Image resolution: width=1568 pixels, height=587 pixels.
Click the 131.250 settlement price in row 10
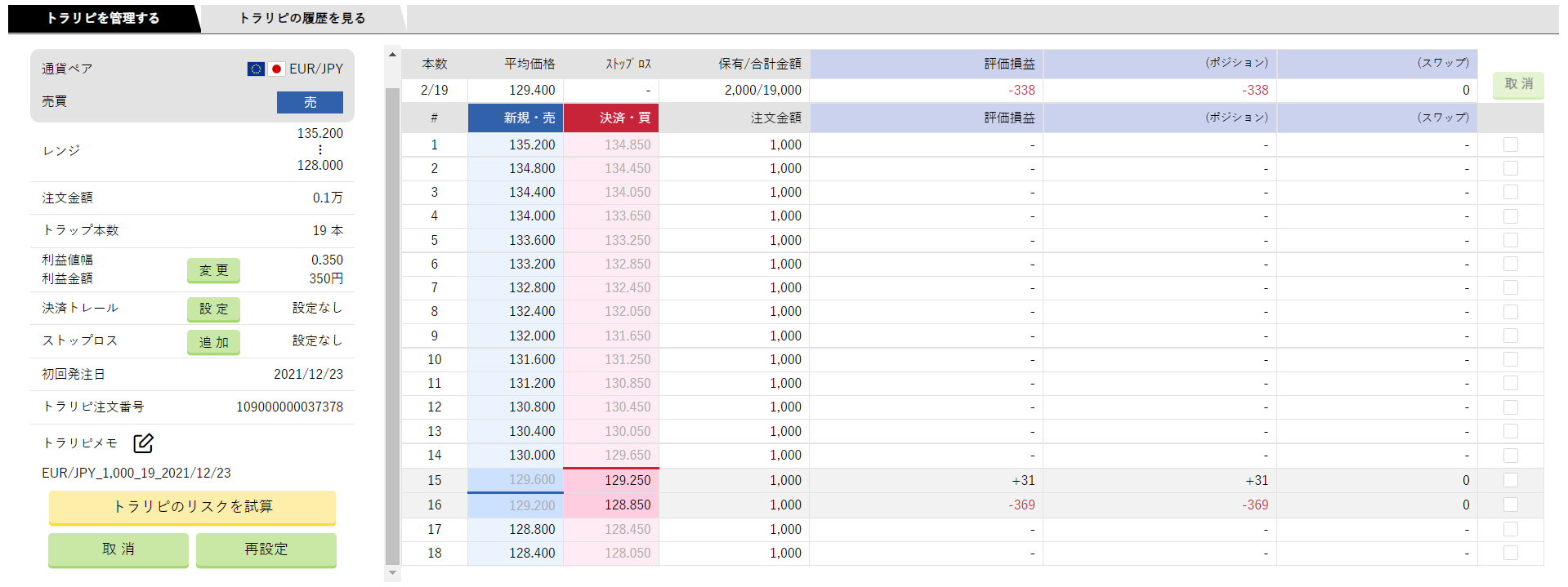628,359
